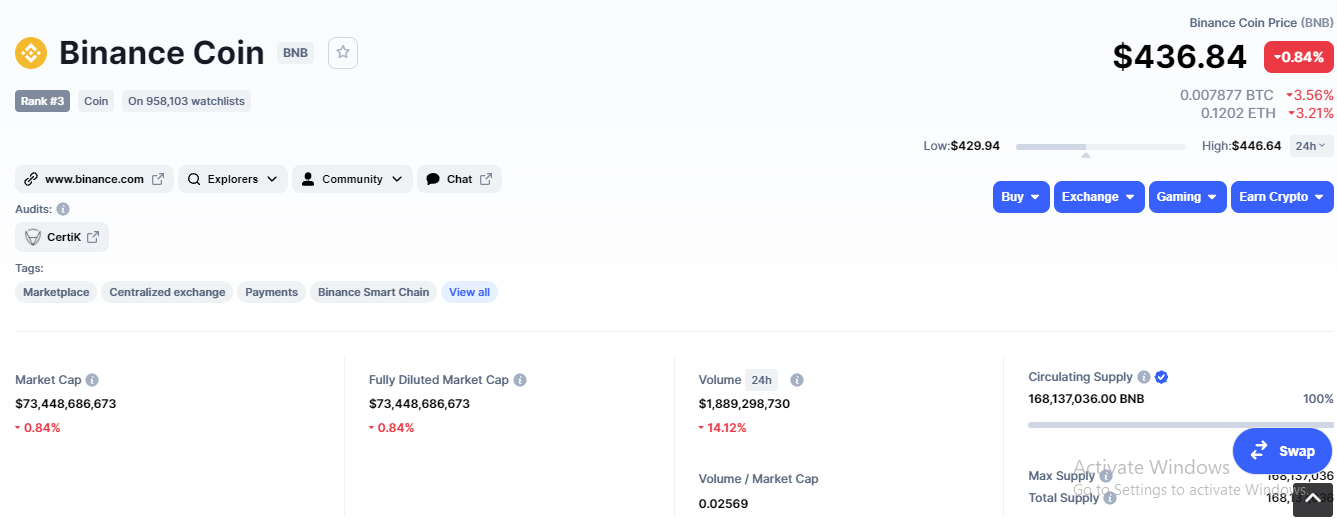Image resolution: width=1337 pixels, height=519 pixels.
Task: Click the CertiK shield logo icon
Action: pyautogui.click(x=33, y=237)
